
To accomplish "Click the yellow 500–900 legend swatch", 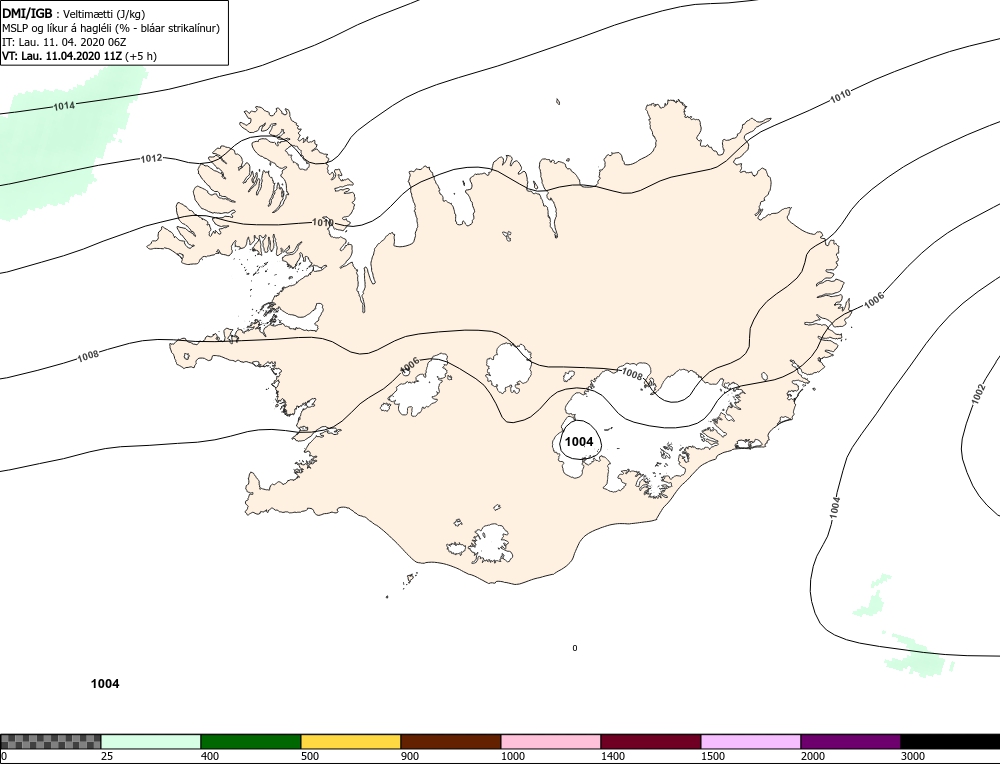I will [x=351, y=742].
